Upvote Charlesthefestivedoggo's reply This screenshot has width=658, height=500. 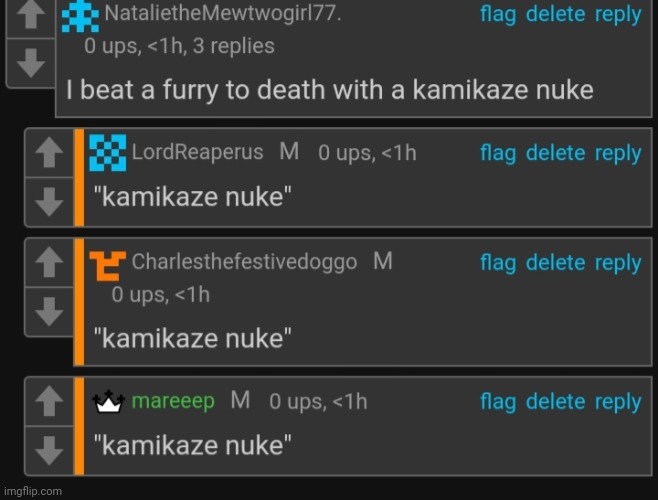(49, 262)
